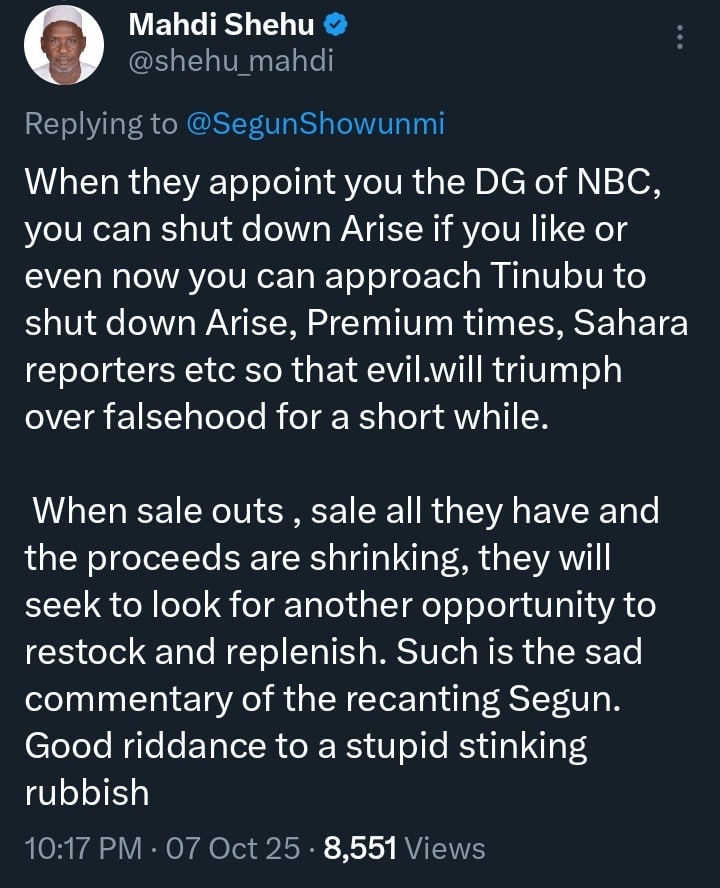The image size is (720, 888).
Task: Open the three-dot more options menu
Action: [x=681, y=38]
